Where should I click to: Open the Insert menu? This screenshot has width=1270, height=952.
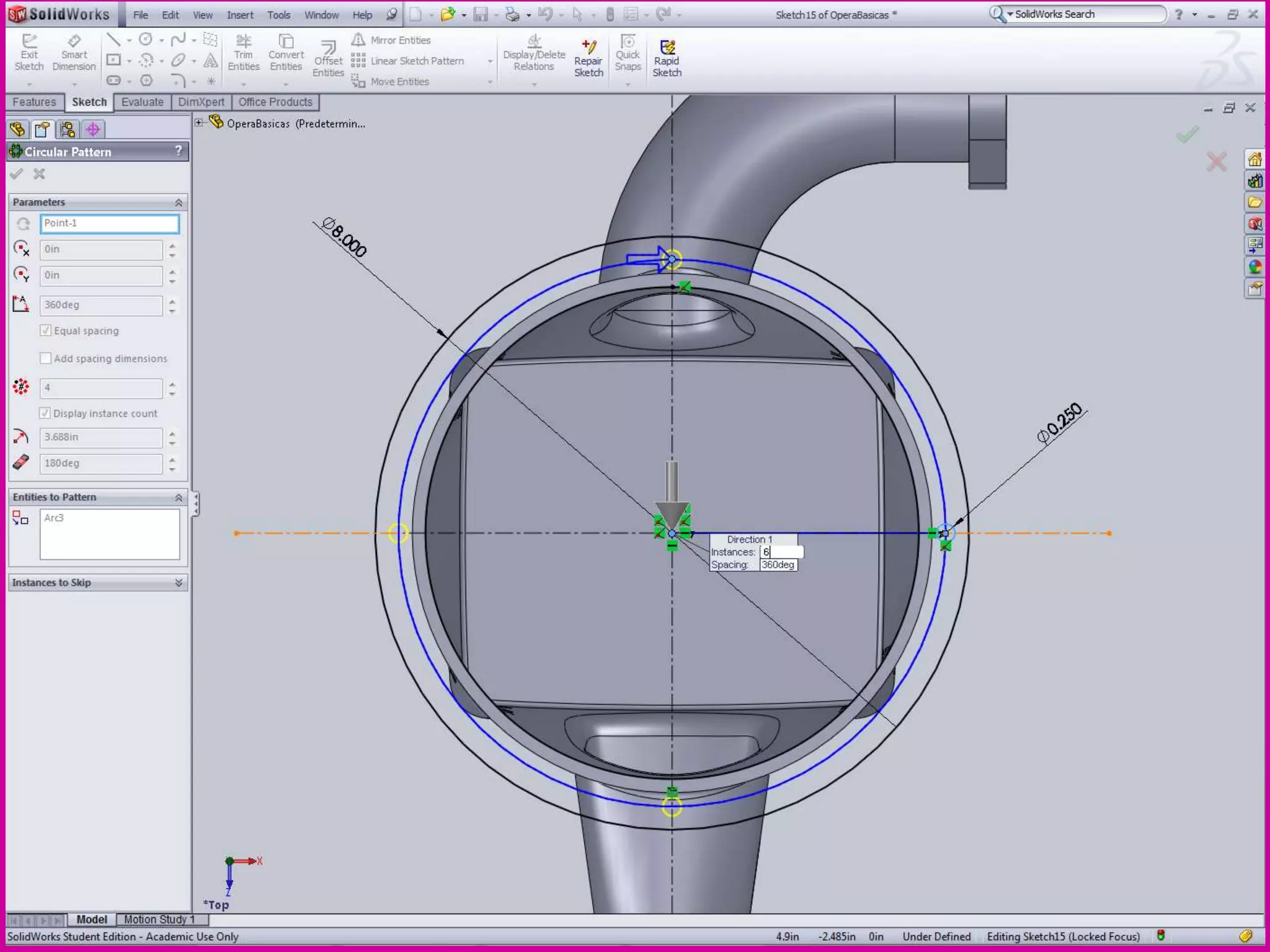(x=239, y=15)
